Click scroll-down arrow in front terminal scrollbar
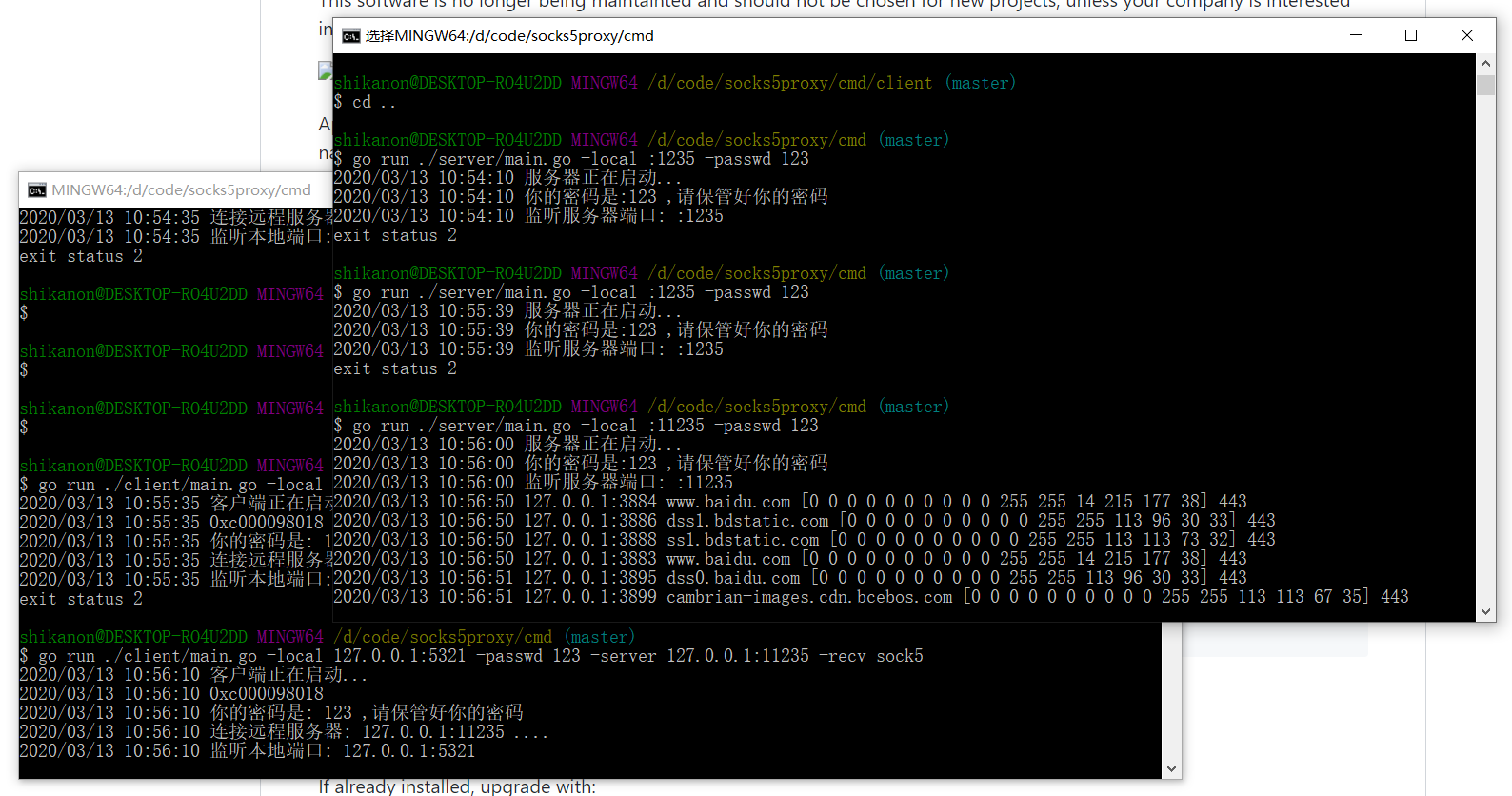This screenshot has width=1512, height=796. pos(1485,612)
